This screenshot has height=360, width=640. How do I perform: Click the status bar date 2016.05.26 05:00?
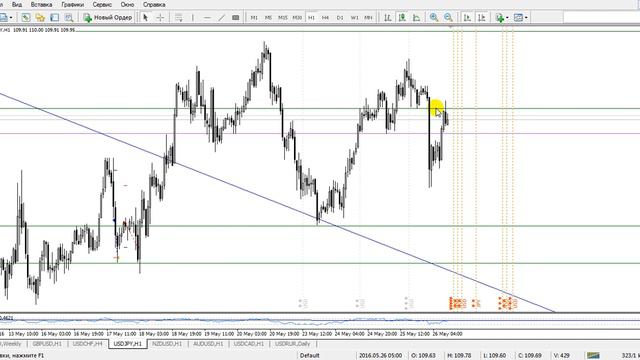[x=380, y=356]
